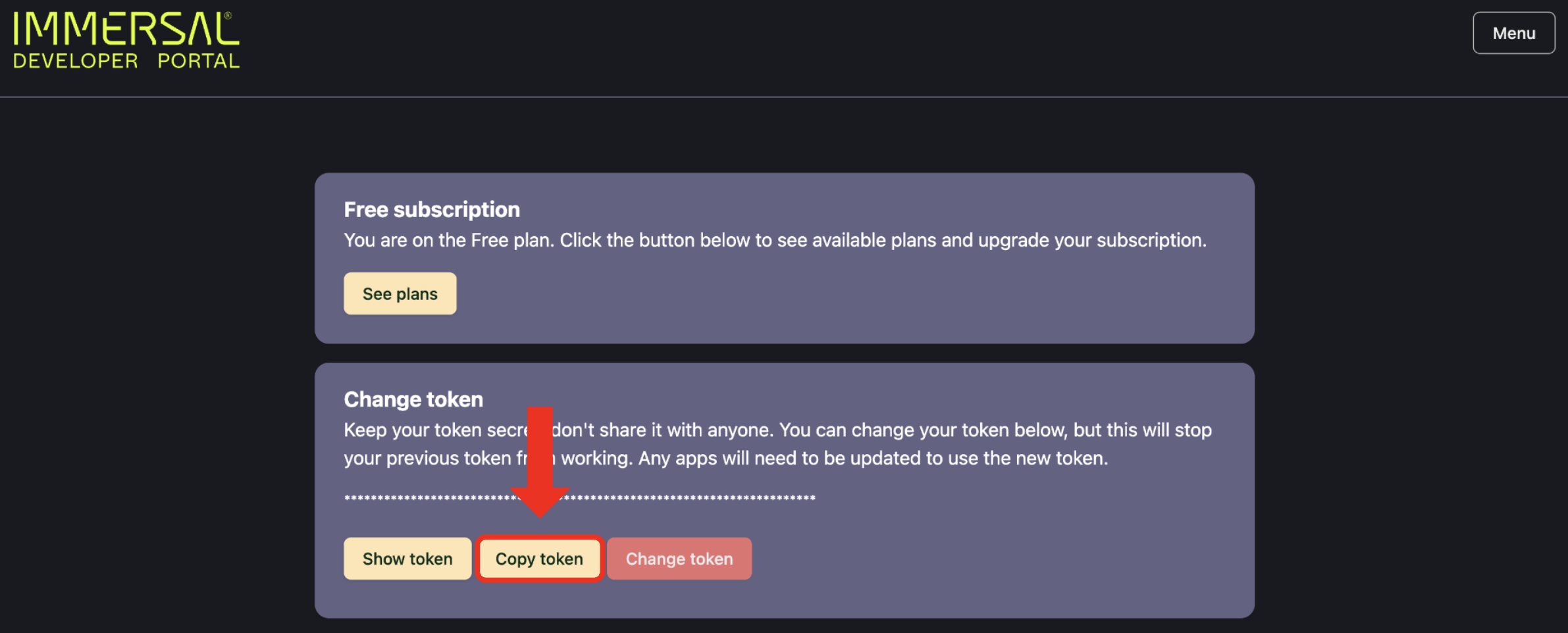Image resolution: width=1568 pixels, height=633 pixels.
Task: Reveal the token with Show token
Action: [407, 559]
